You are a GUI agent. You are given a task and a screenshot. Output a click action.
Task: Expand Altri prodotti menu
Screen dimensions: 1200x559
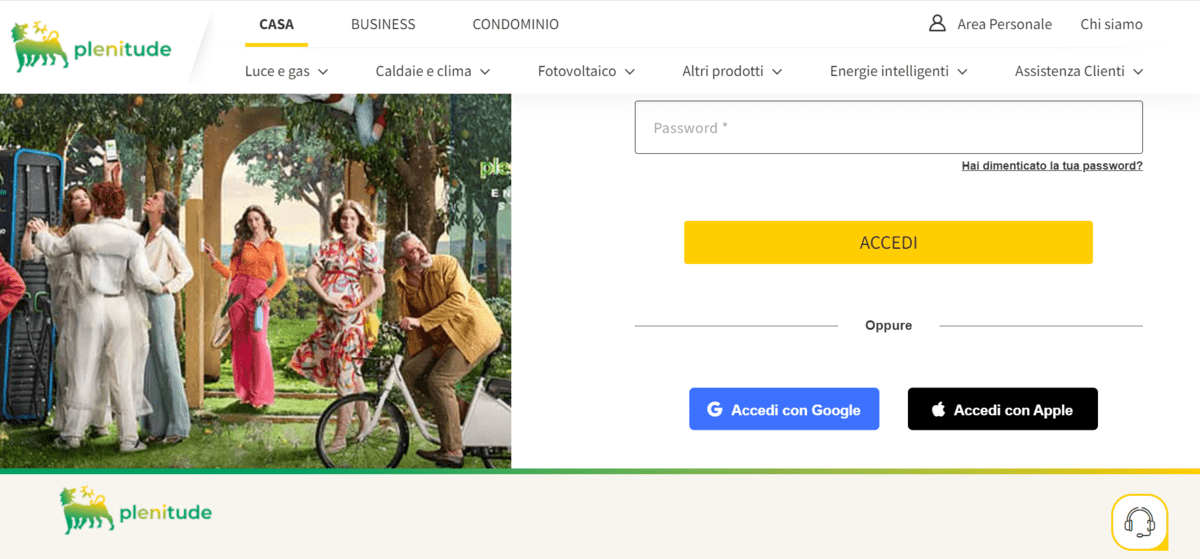pyautogui.click(x=731, y=71)
